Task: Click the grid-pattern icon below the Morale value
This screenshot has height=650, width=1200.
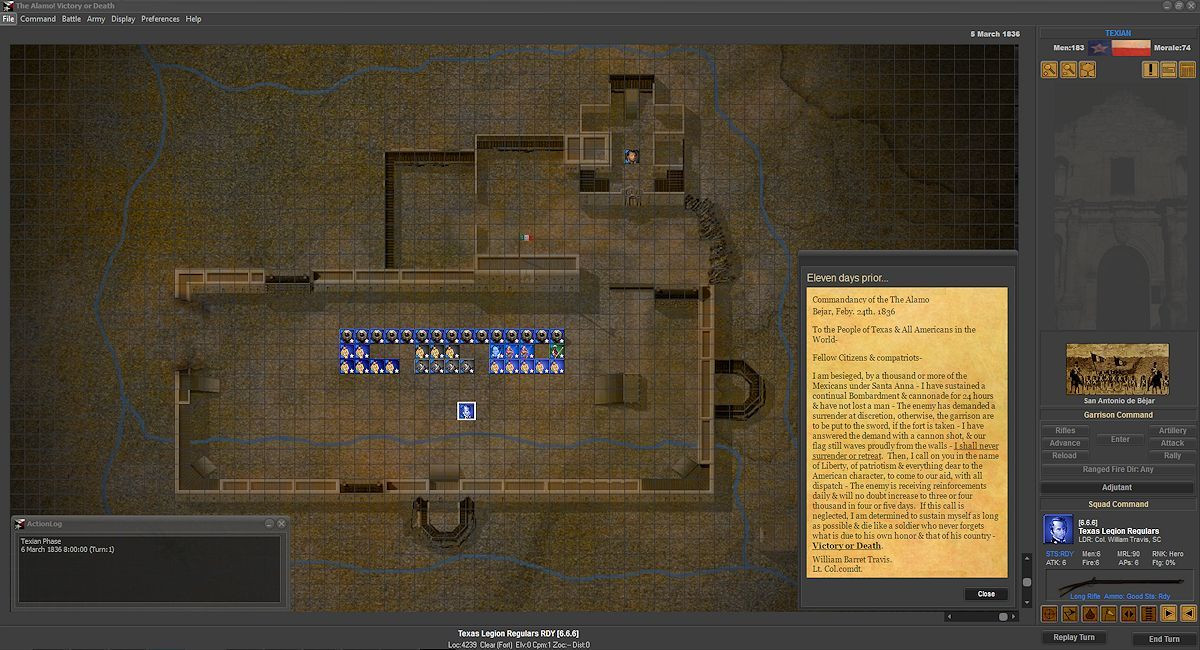Action: 1188,70
